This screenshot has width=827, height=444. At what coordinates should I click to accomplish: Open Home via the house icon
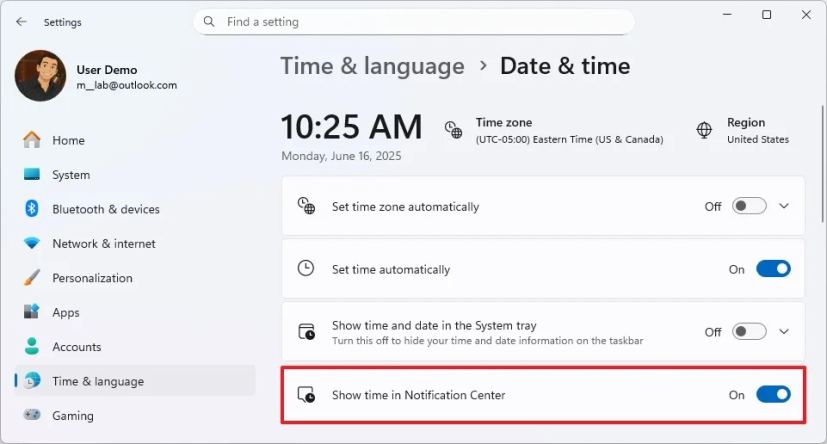(x=32, y=140)
